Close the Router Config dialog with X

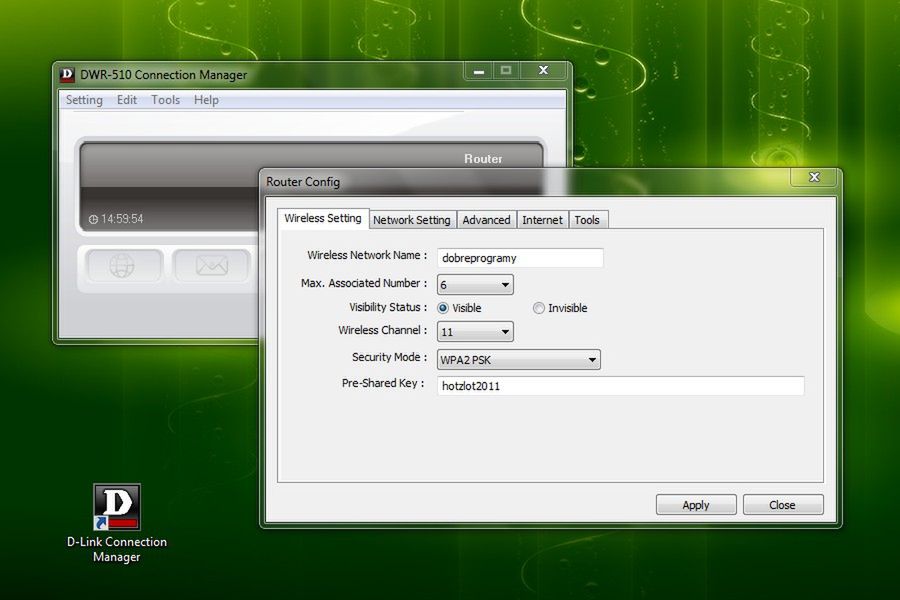pos(814,177)
